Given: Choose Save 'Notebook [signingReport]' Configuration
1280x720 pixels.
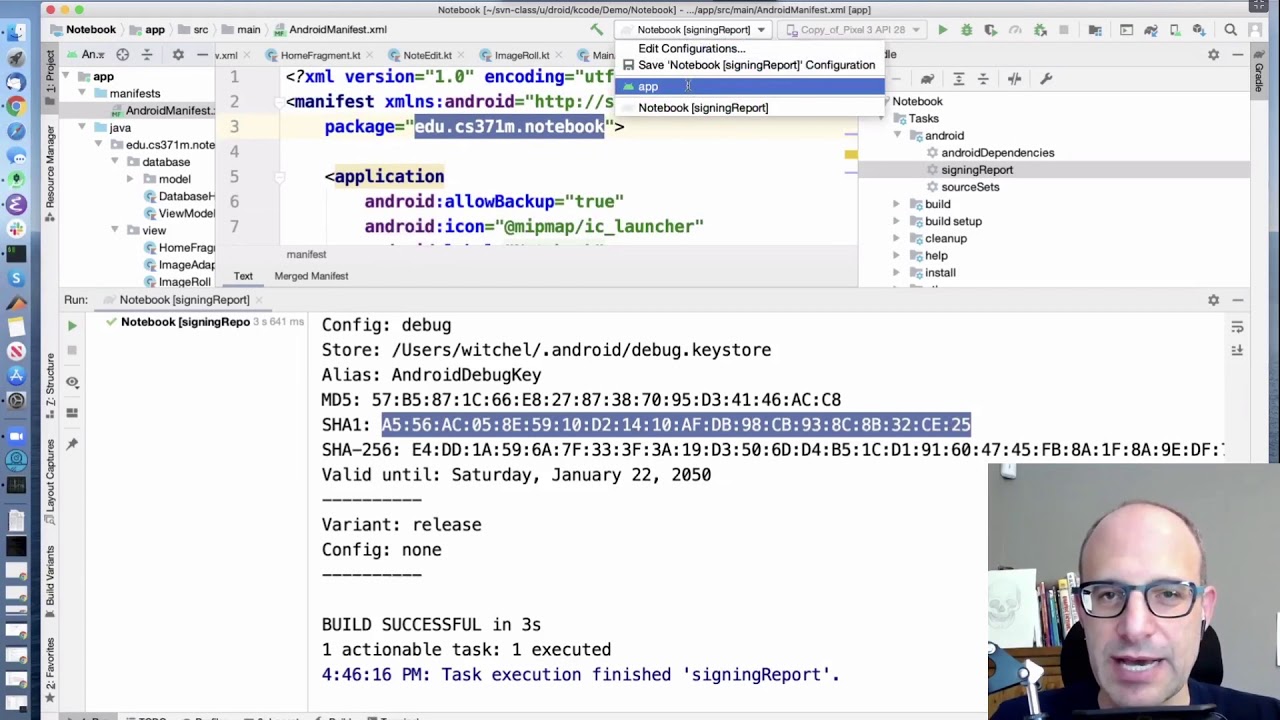Looking at the screenshot, I should tap(749, 65).
